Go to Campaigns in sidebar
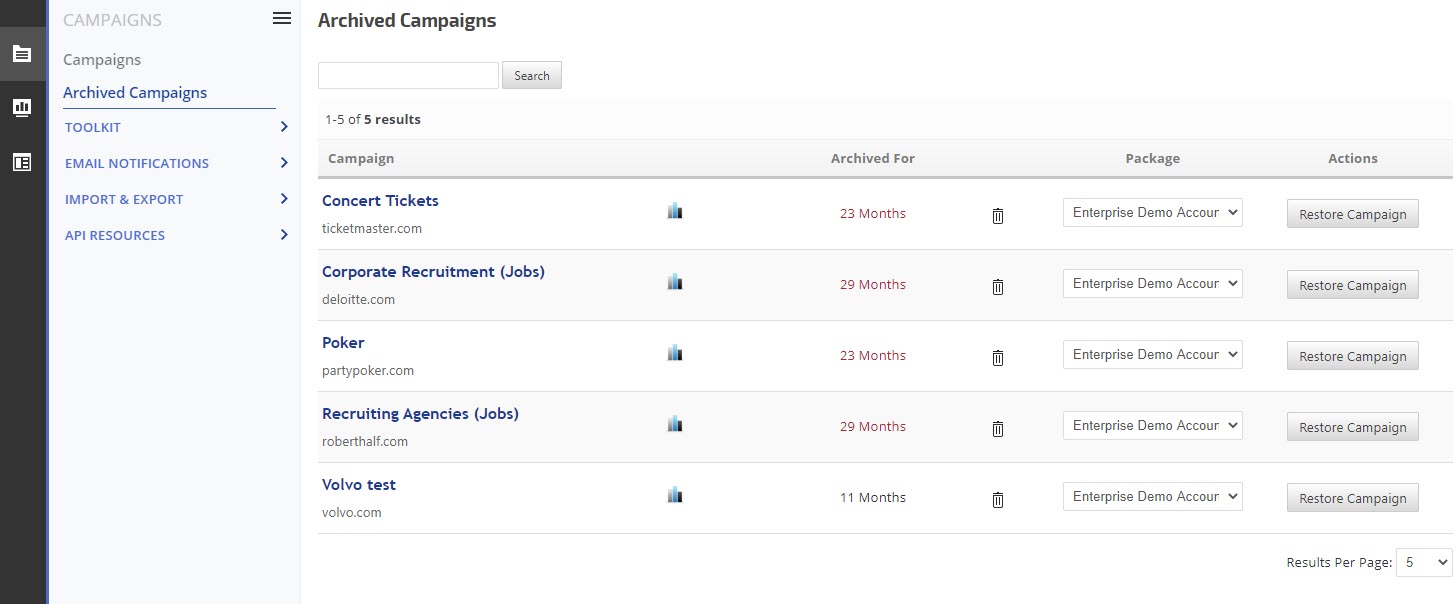Viewport: 1456px width, 604px height. point(102,60)
